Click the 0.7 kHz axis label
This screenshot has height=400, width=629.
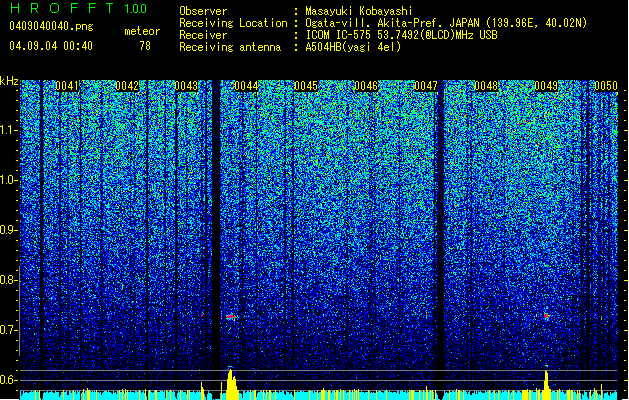click(8, 330)
